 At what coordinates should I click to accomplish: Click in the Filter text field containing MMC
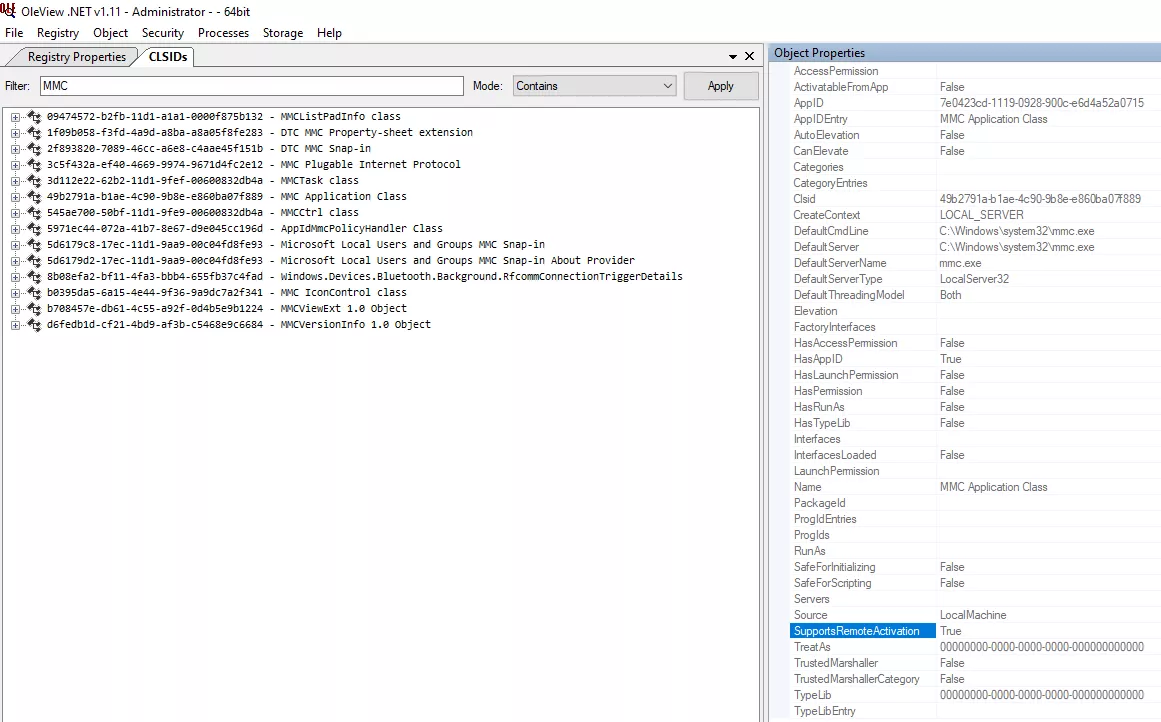click(252, 86)
